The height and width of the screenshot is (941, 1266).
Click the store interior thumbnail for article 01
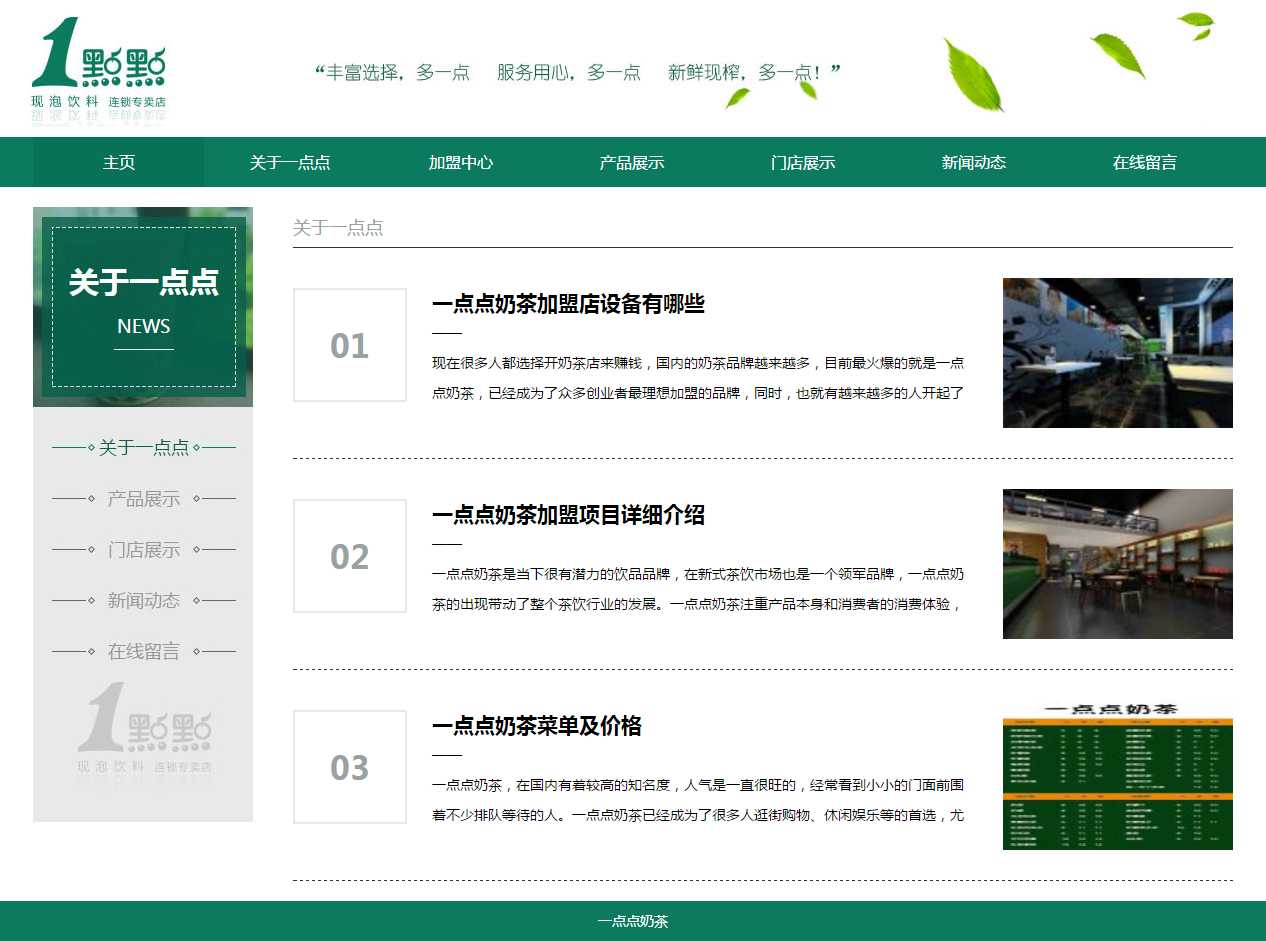click(1117, 353)
